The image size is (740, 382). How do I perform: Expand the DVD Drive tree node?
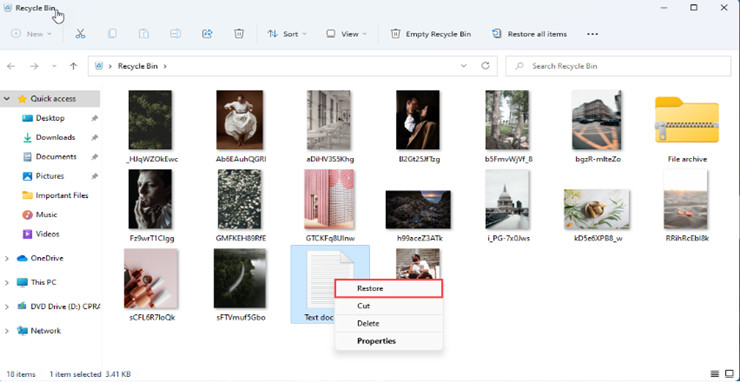pyautogui.click(x=7, y=306)
